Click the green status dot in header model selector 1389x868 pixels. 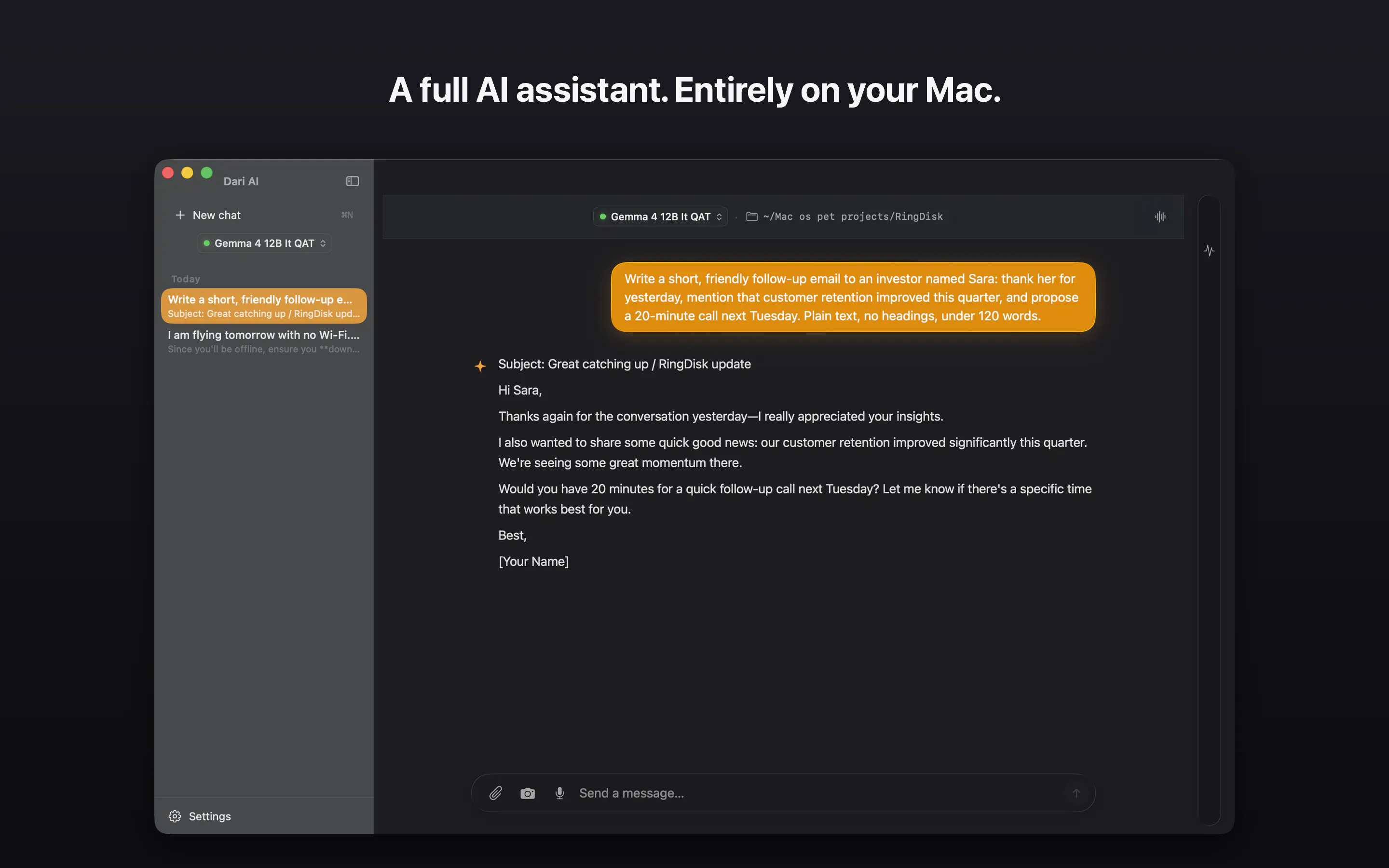(603, 217)
